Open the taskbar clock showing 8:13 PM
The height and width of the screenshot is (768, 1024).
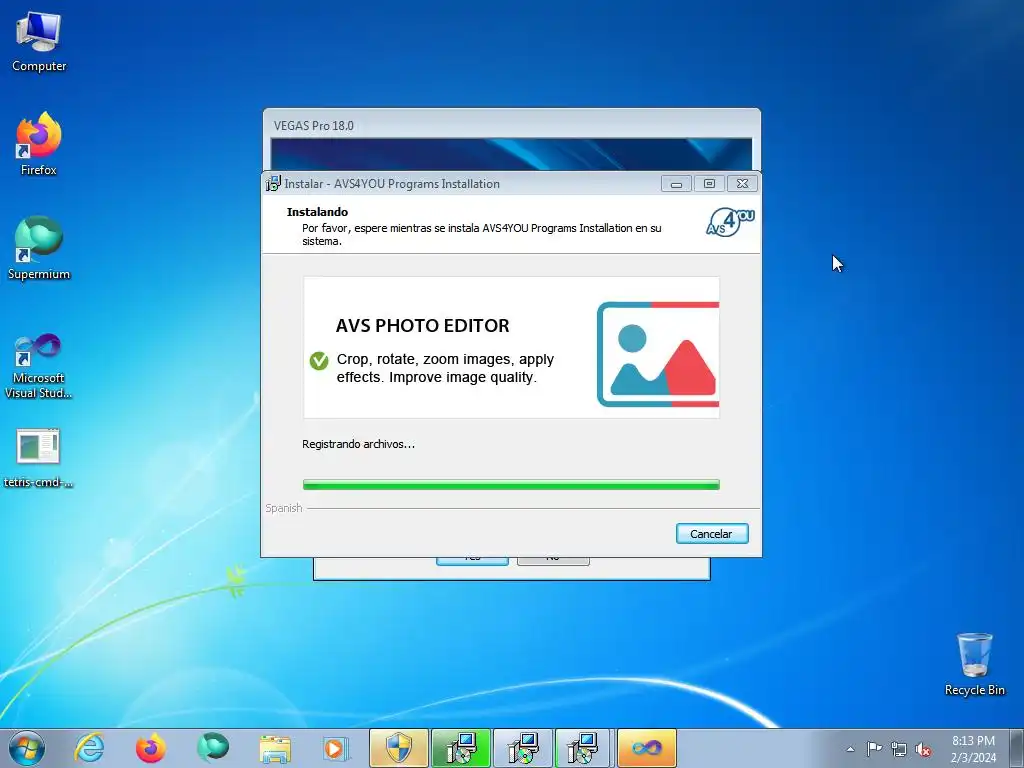(x=973, y=749)
